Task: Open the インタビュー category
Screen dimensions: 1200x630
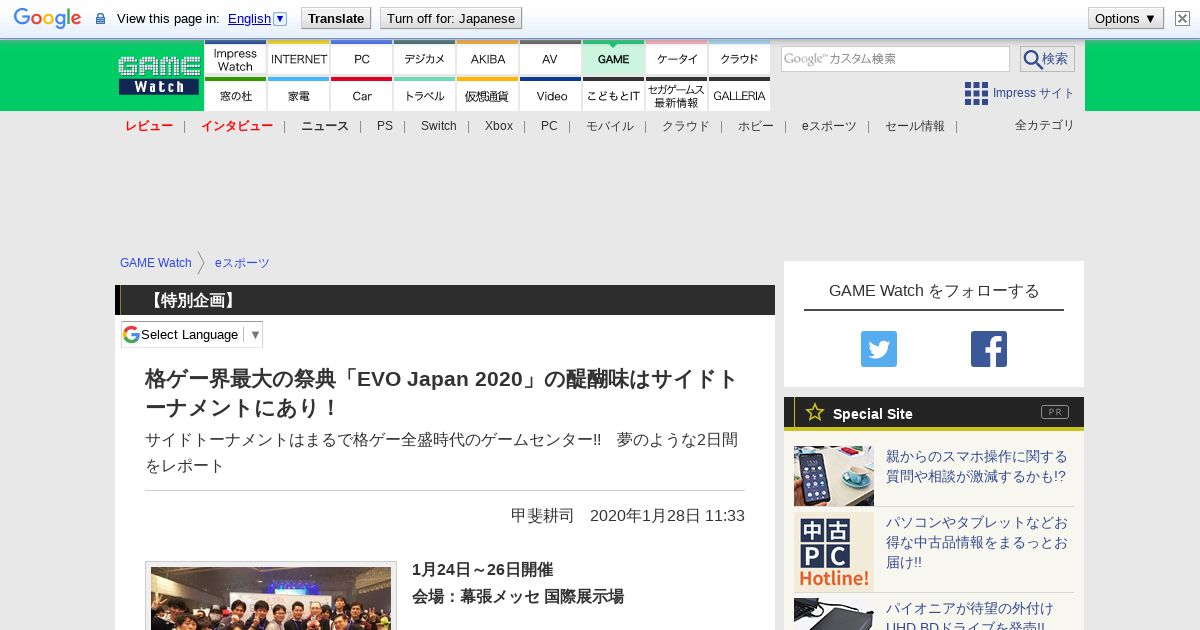Action: coord(237,126)
